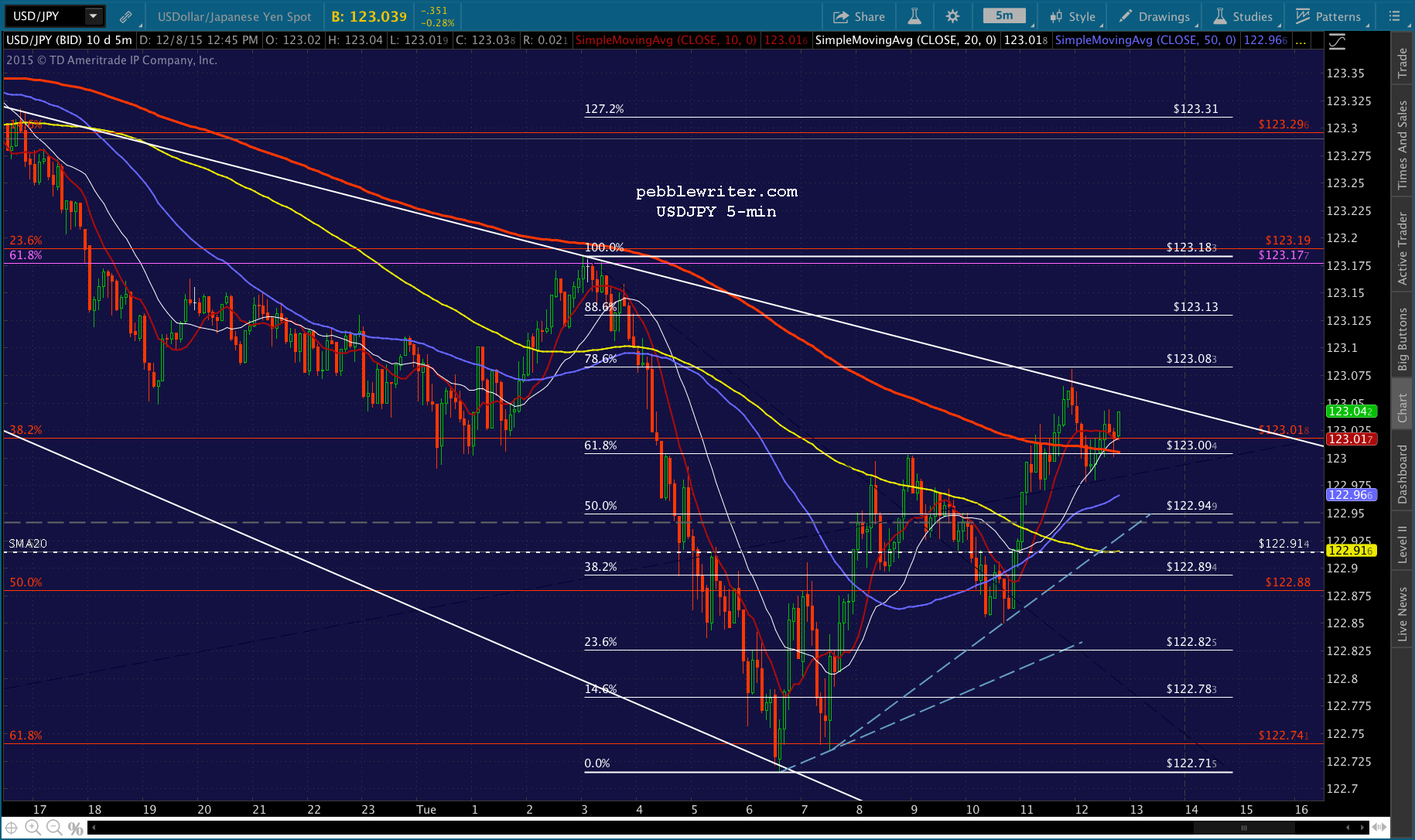Open the Share menu
The height and width of the screenshot is (840, 1415).
coord(859,16)
